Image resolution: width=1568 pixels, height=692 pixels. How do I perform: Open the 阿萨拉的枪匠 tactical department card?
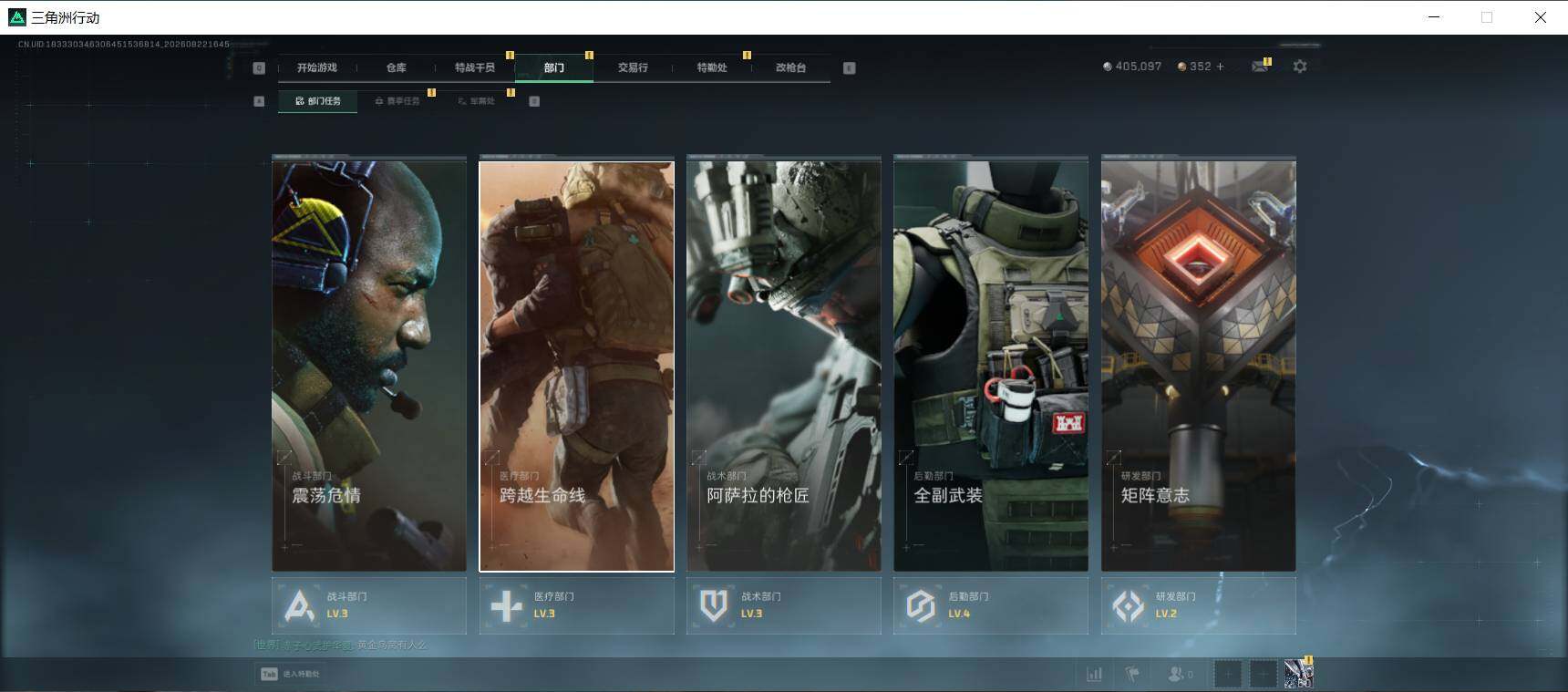coord(784,367)
